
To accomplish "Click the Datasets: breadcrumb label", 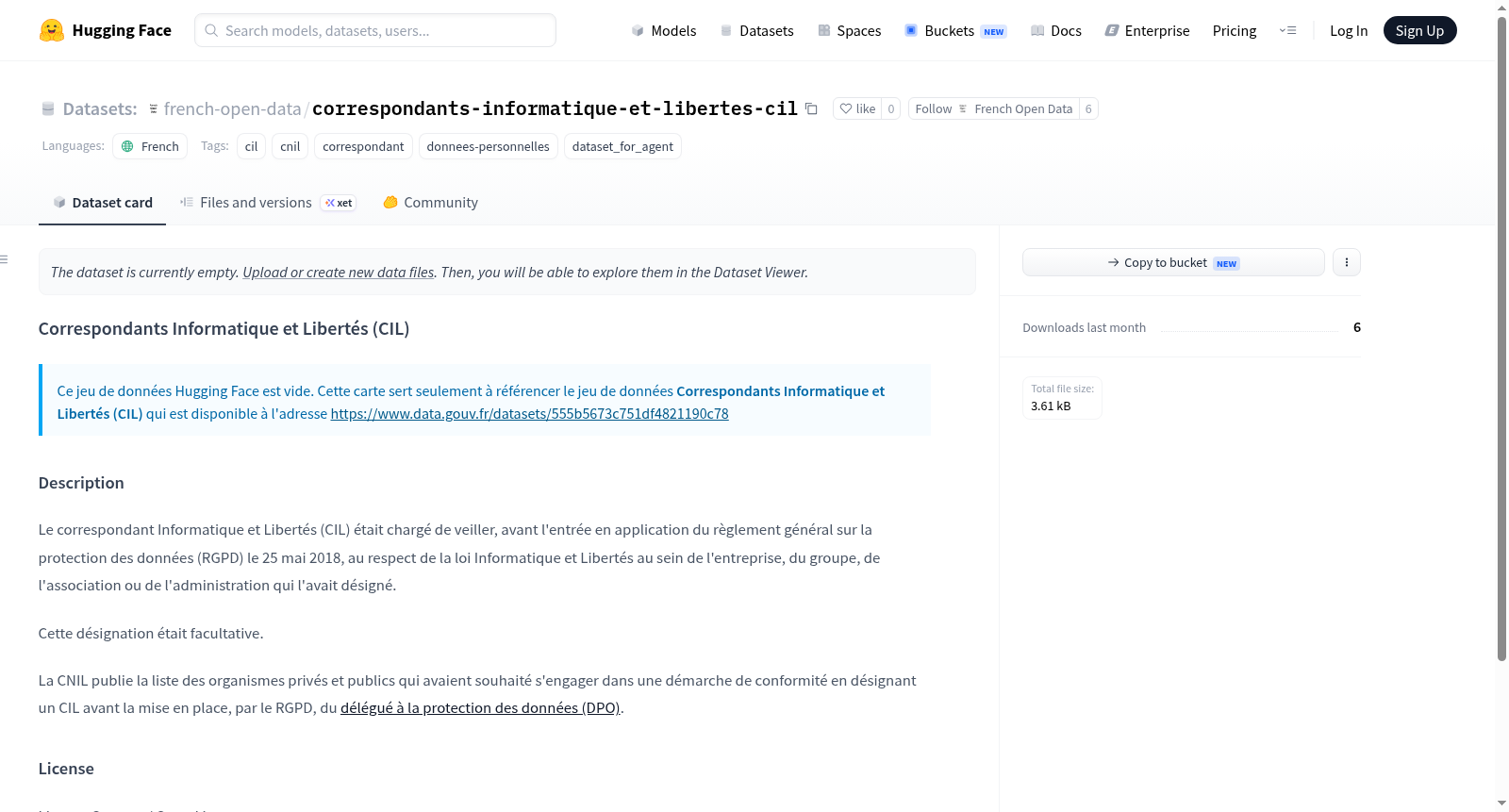I will (100, 108).
